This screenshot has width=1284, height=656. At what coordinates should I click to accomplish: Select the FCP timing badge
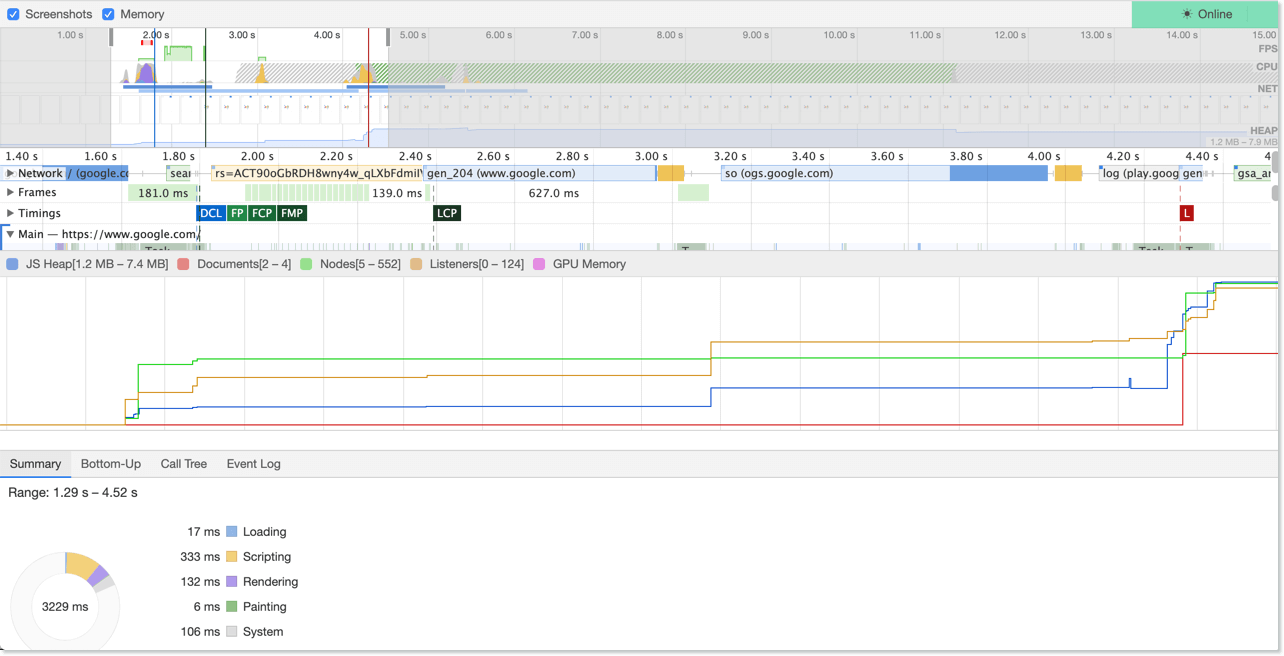[261, 213]
